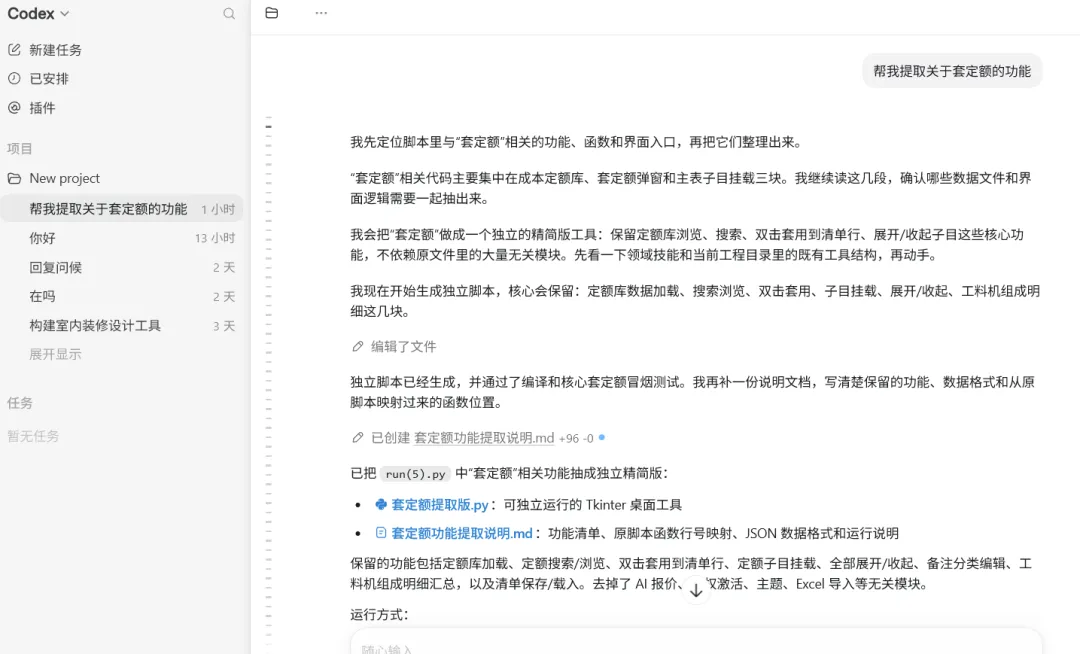The width and height of the screenshot is (1080, 654).
Task: Click the folder icon beside New project
Action: 14,178
